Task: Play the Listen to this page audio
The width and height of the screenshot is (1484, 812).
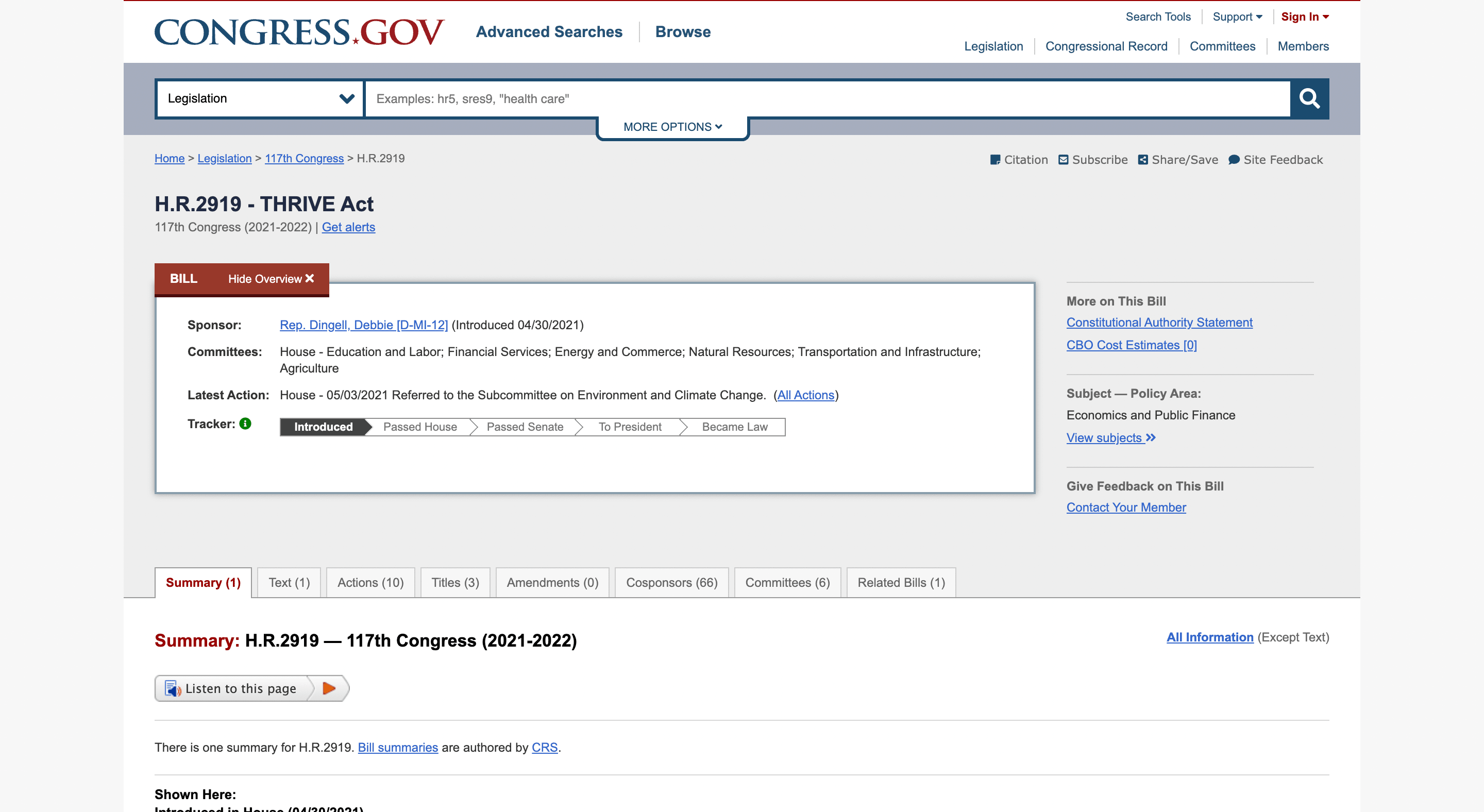Action: [329, 688]
